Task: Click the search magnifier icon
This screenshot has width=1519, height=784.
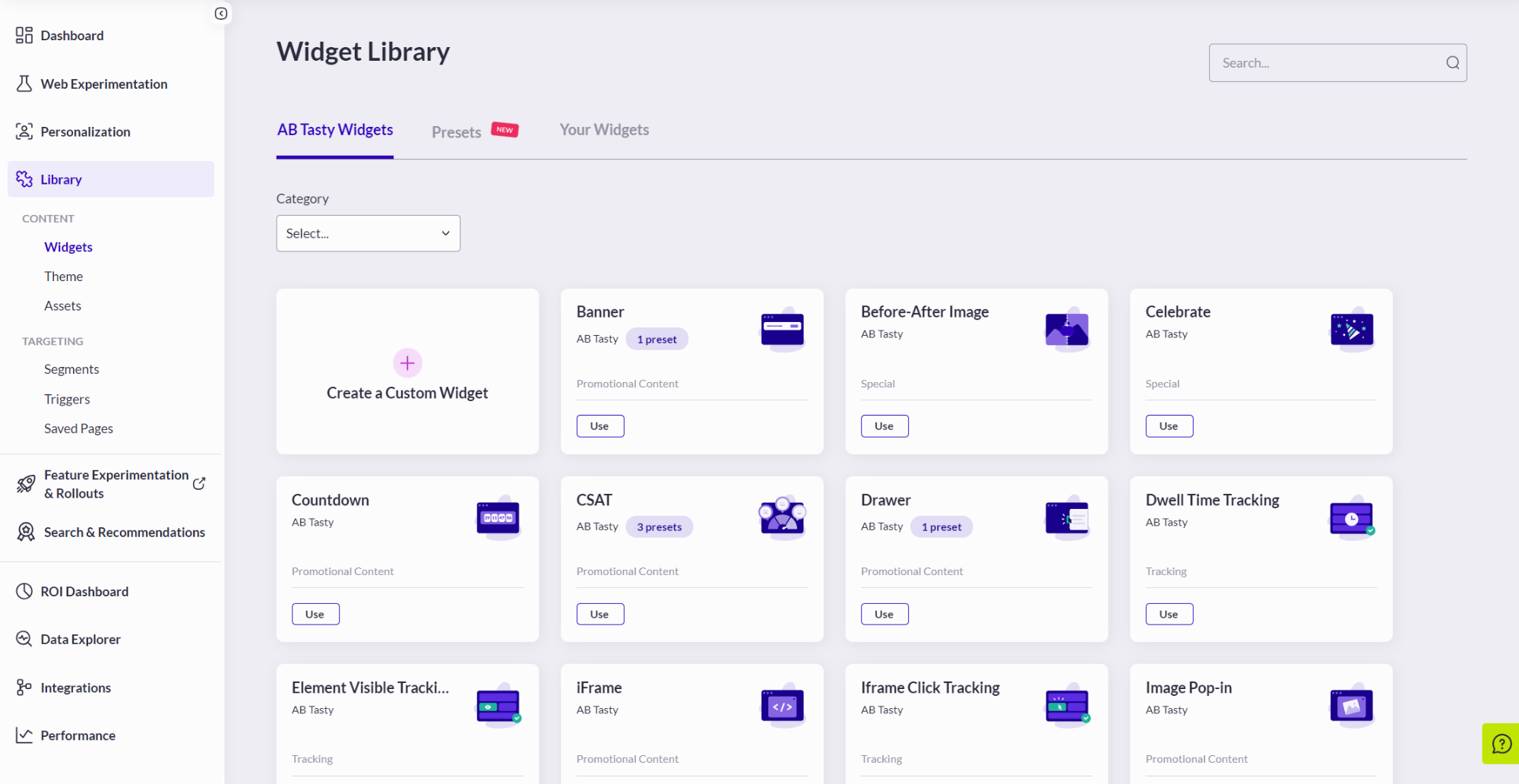Action: point(1452,63)
